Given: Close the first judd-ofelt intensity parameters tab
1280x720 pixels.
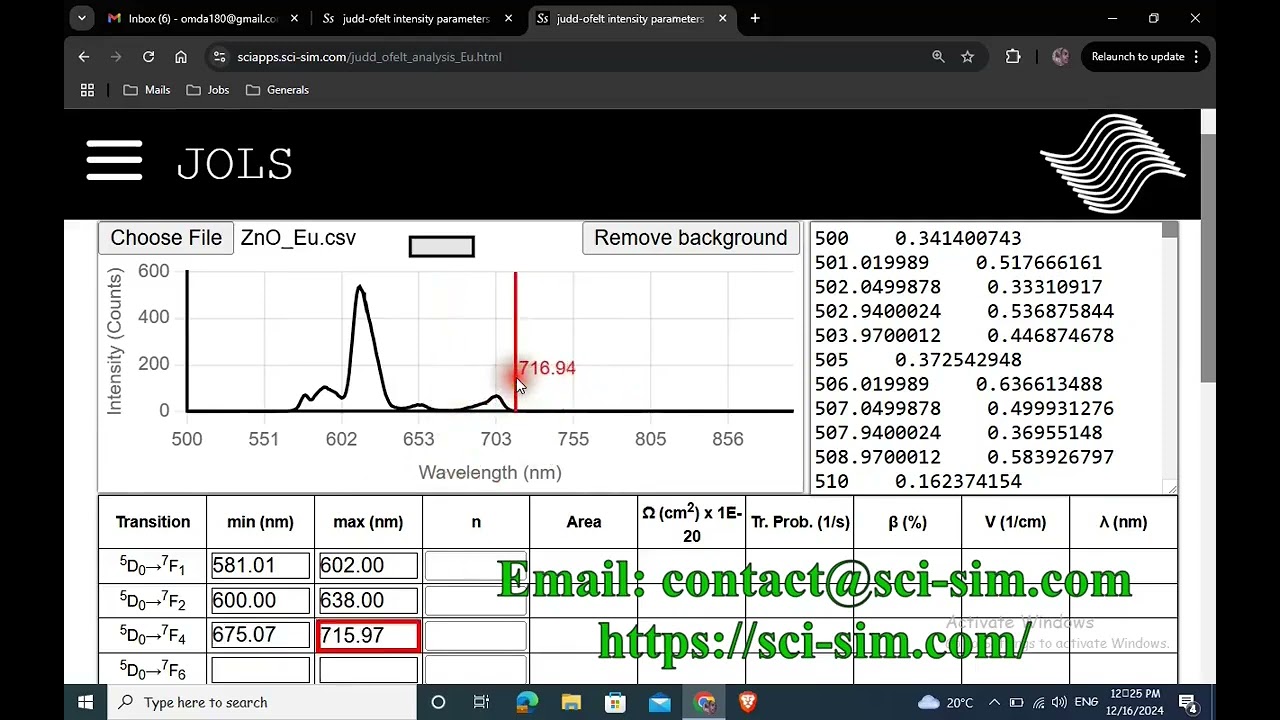Looking at the screenshot, I should click(x=508, y=18).
